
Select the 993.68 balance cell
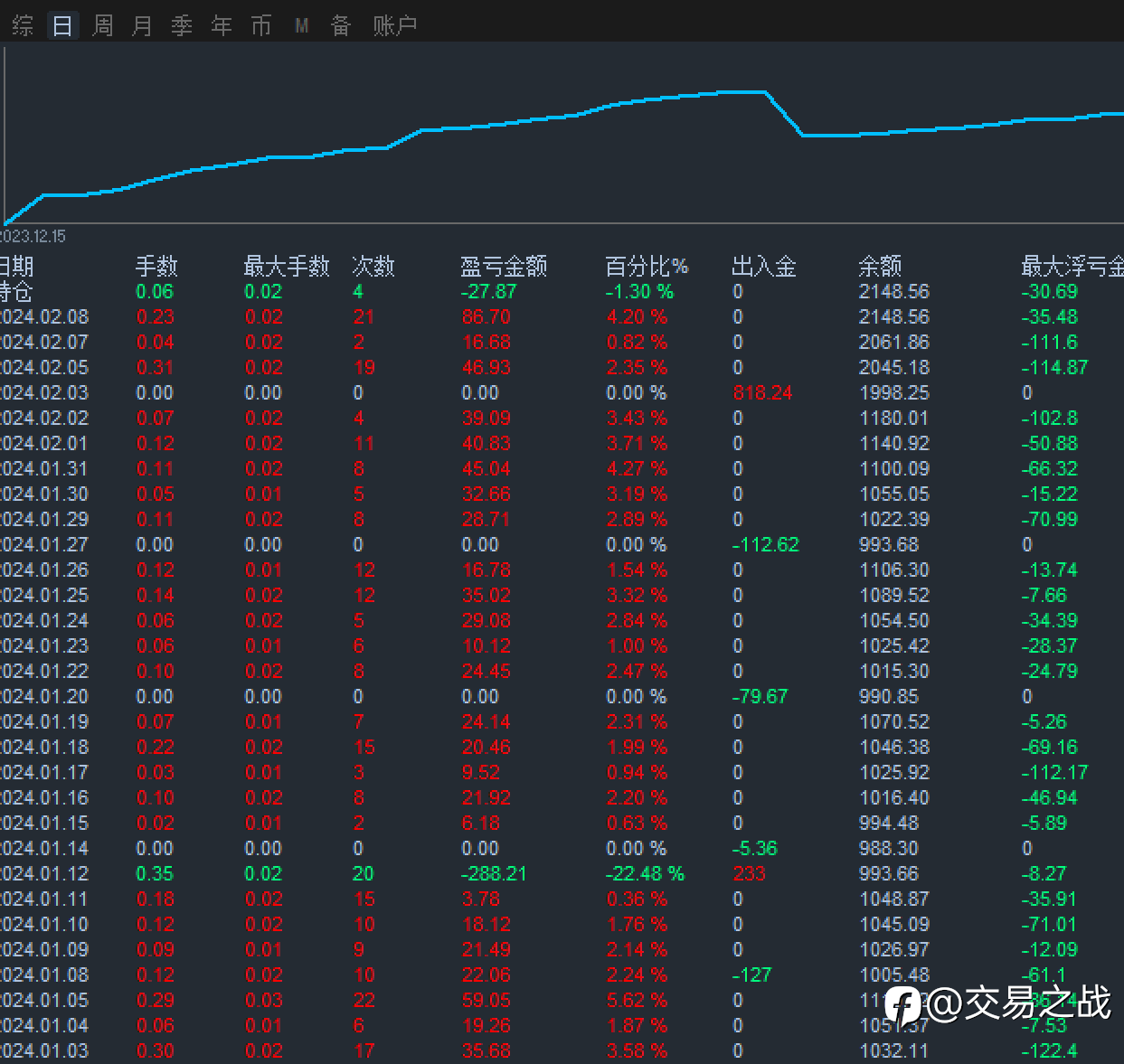pos(889,545)
